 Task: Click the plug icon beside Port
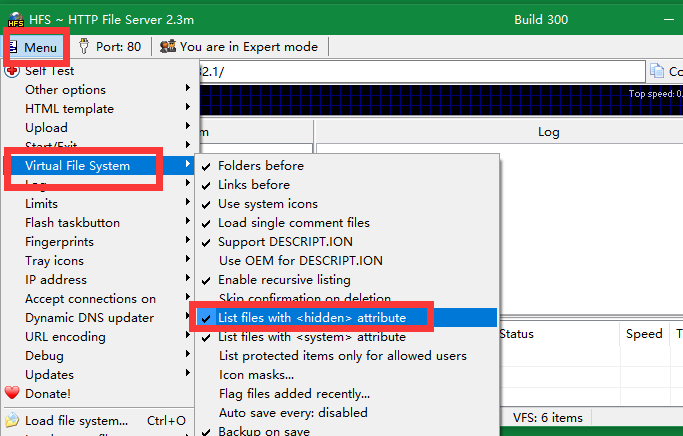pyautogui.click(x=84, y=46)
